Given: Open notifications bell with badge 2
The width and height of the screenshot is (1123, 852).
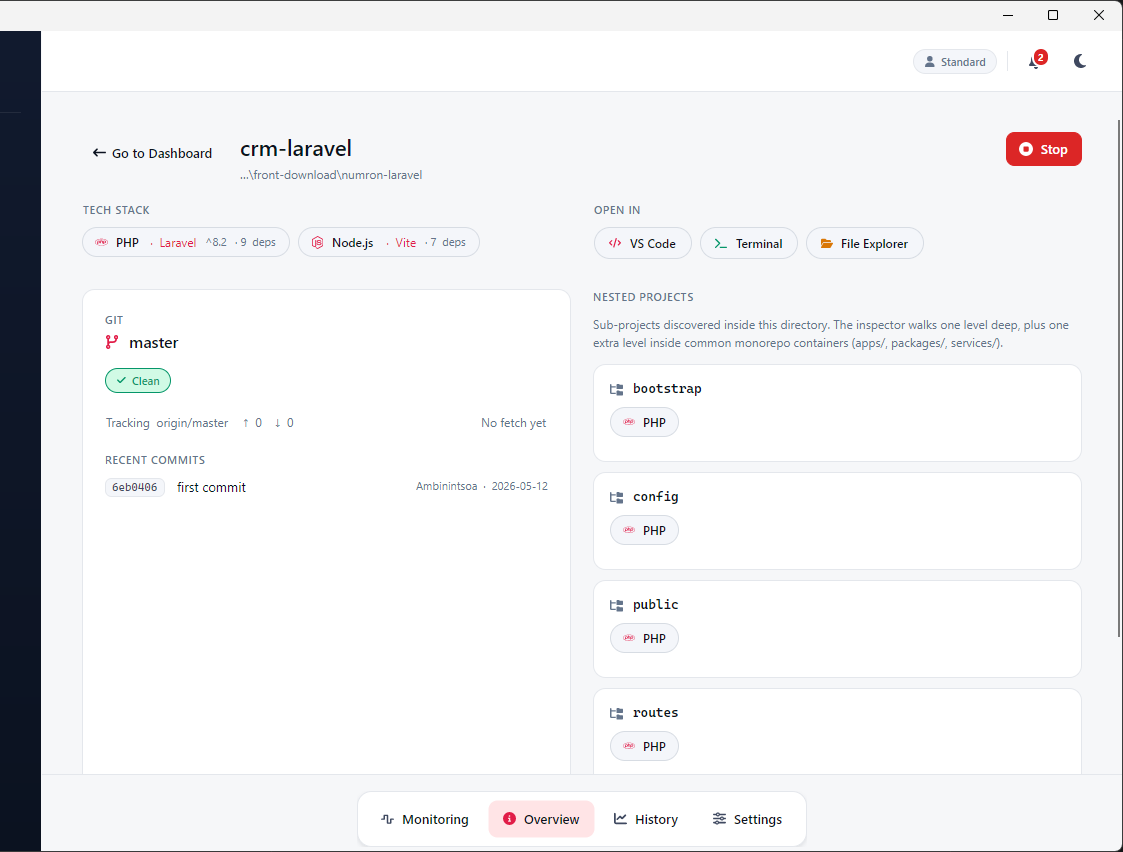Looking at the screenshot, I should tap(1036, 61).
